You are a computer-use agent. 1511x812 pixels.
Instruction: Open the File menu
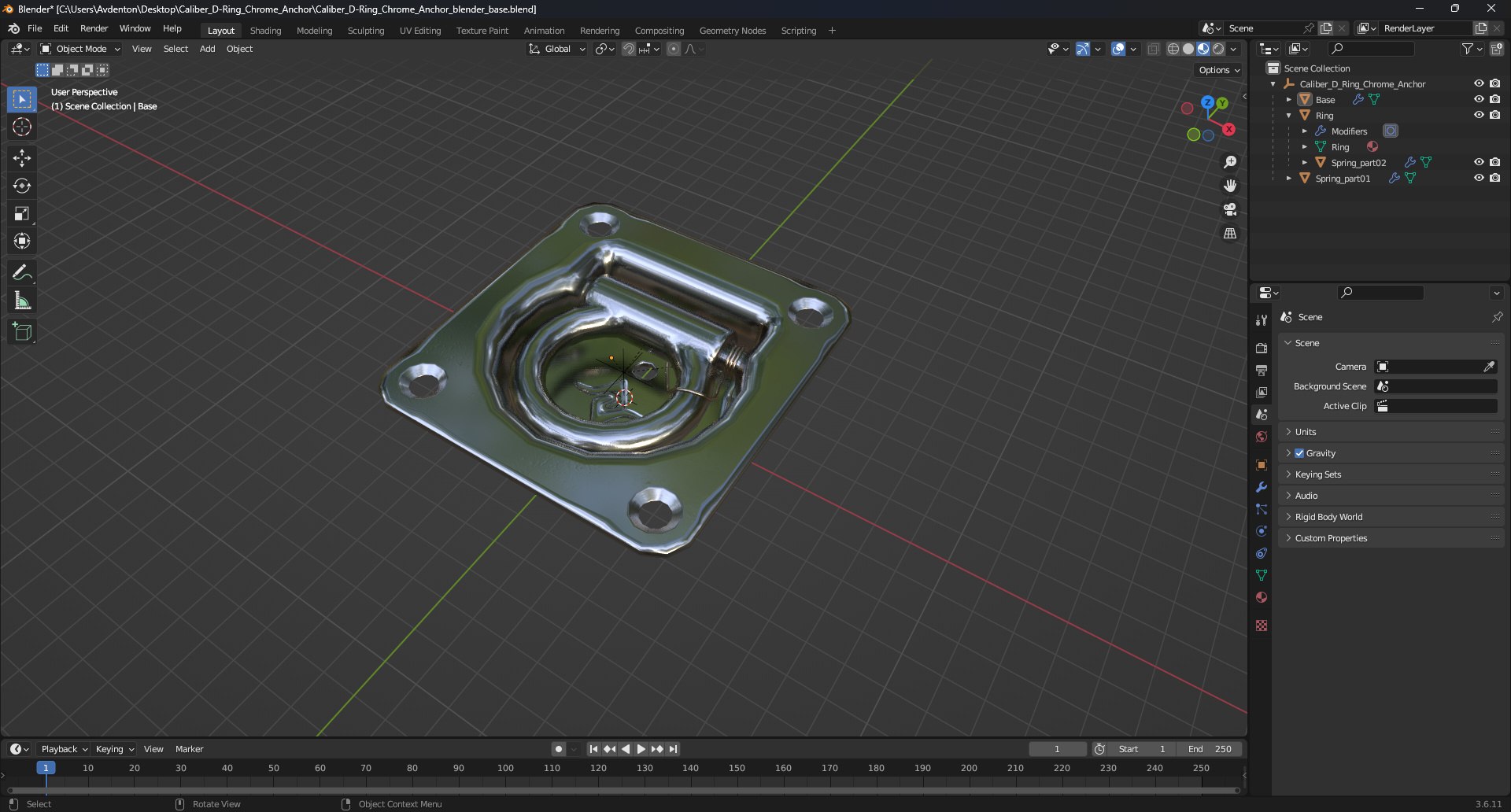click(35, 28)
